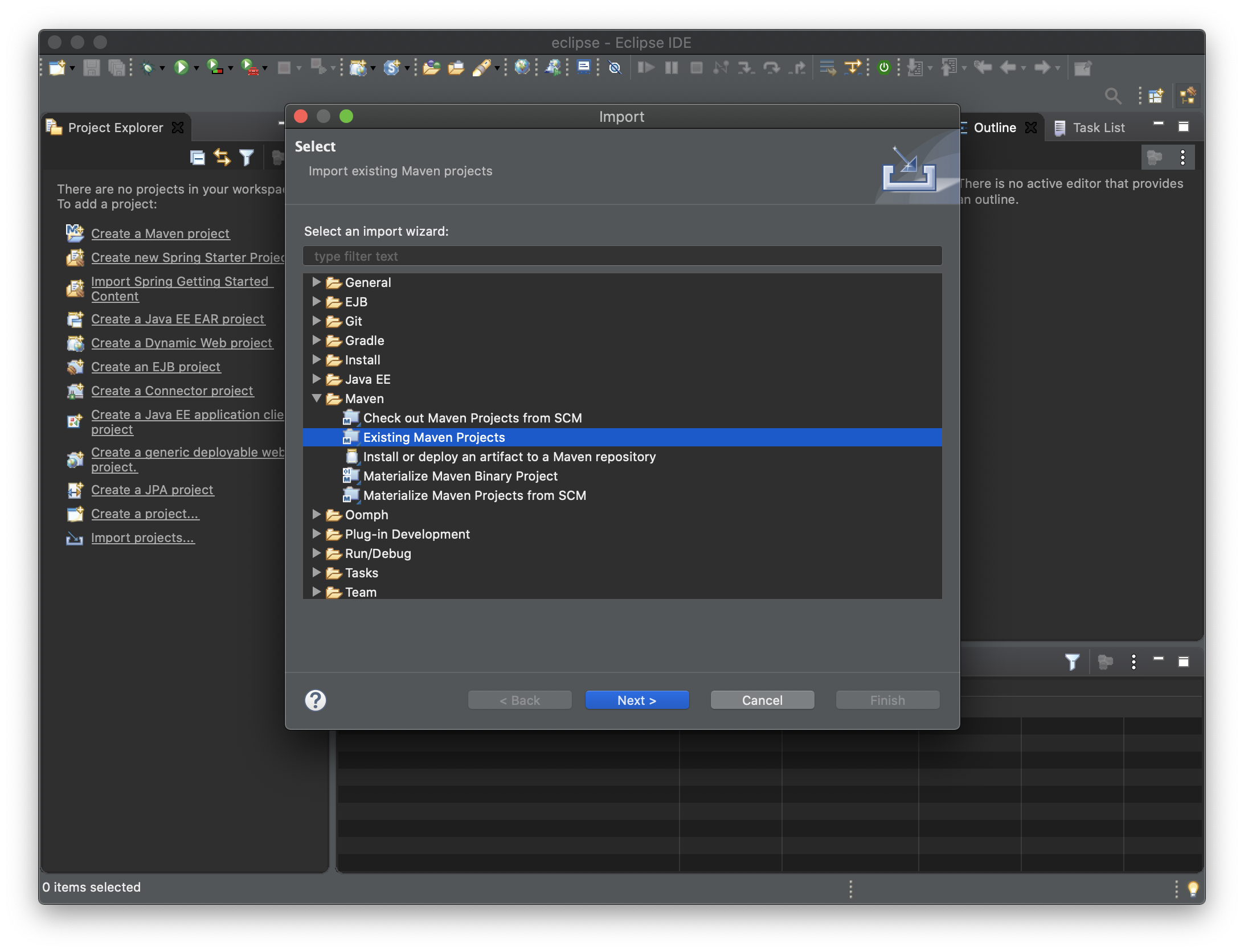Click Collapse All in Project Explorer
Viewport: 1244px width, 952px height.
pos(197,158)
